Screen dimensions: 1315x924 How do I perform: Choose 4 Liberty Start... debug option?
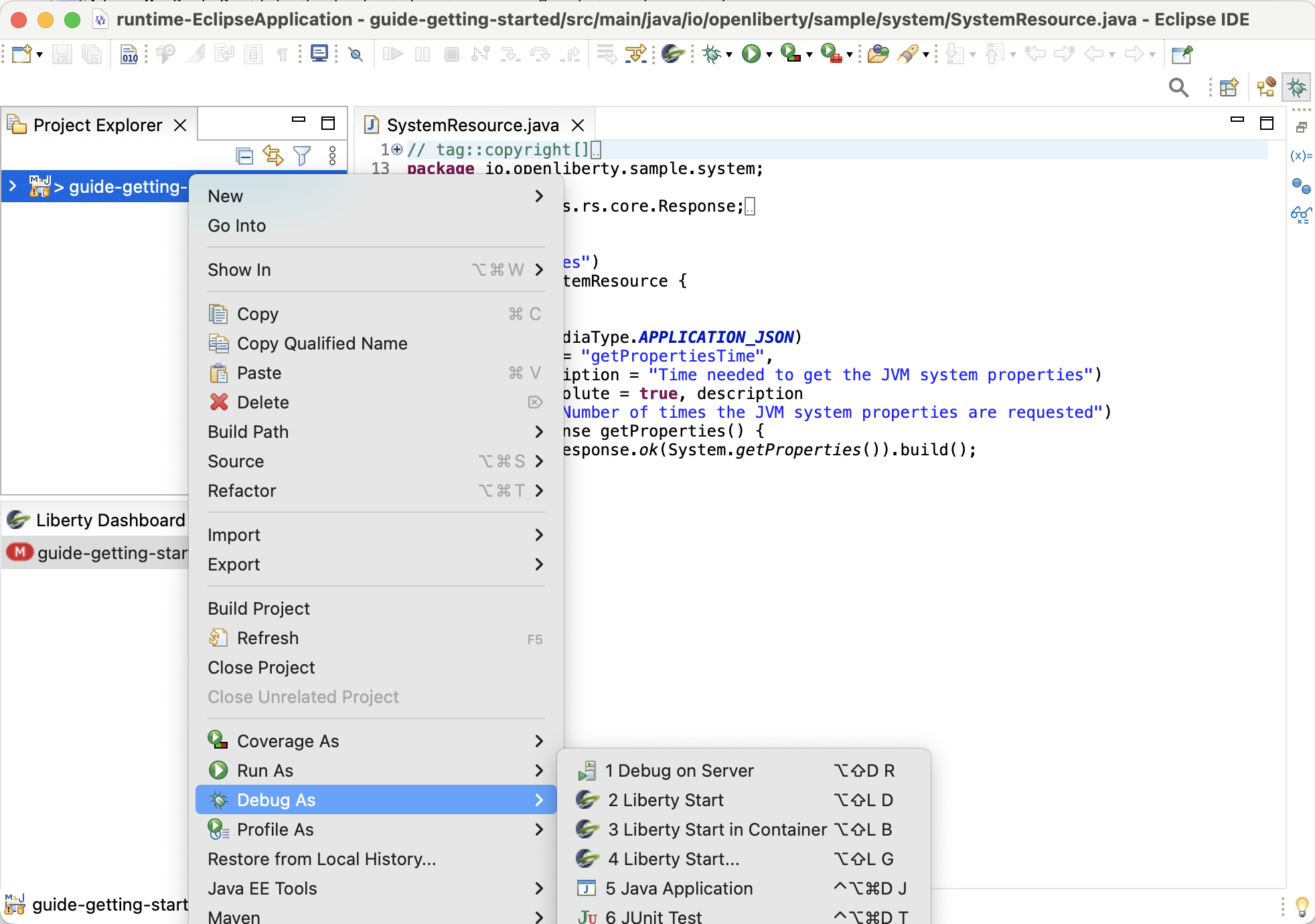[x=743, y=859]
